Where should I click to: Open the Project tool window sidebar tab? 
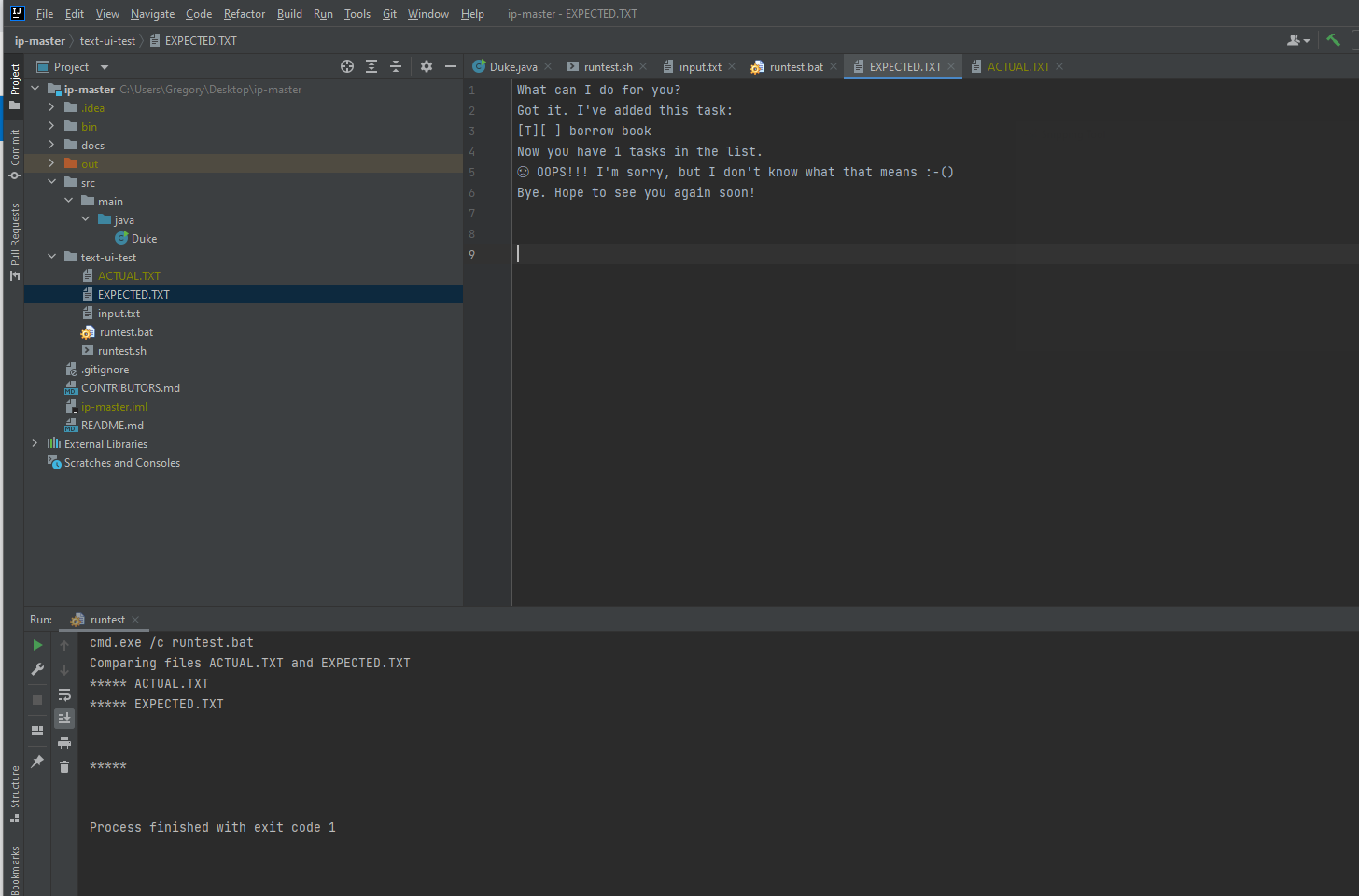click(14, 87)
